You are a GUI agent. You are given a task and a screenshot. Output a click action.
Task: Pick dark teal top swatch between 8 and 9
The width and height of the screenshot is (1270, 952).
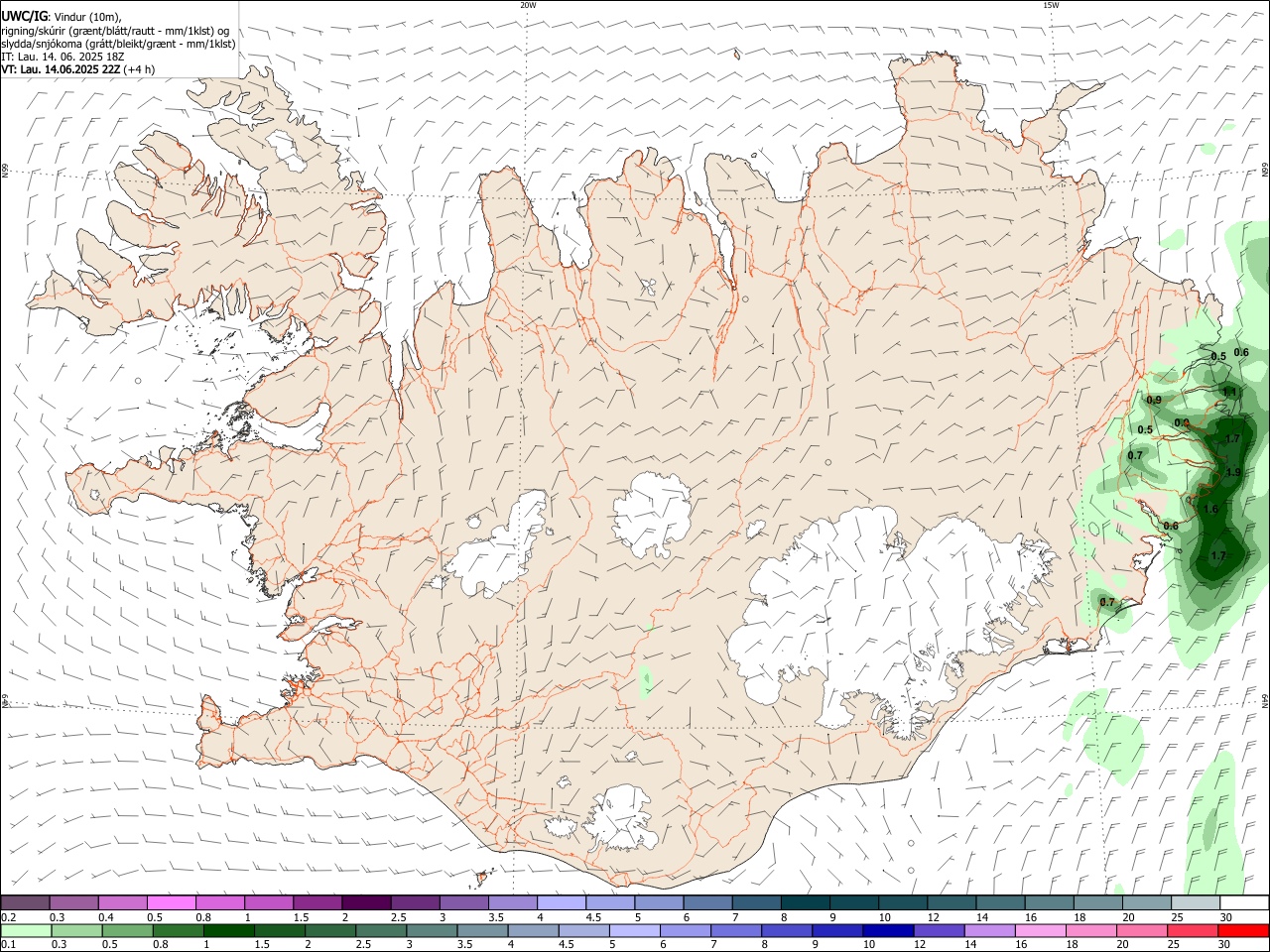[x=806, y=902]
